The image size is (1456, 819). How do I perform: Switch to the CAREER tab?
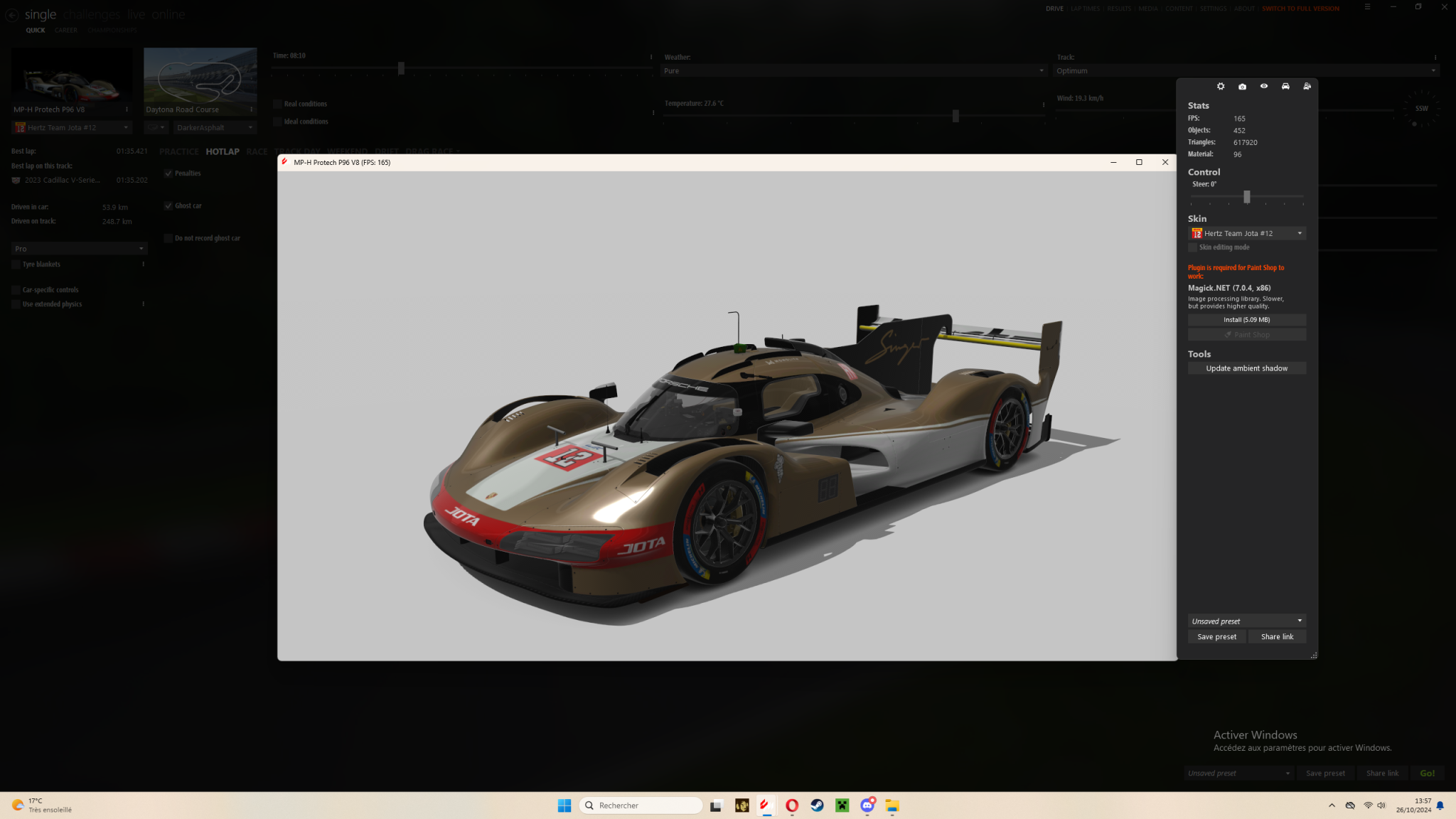coord(66,31)
